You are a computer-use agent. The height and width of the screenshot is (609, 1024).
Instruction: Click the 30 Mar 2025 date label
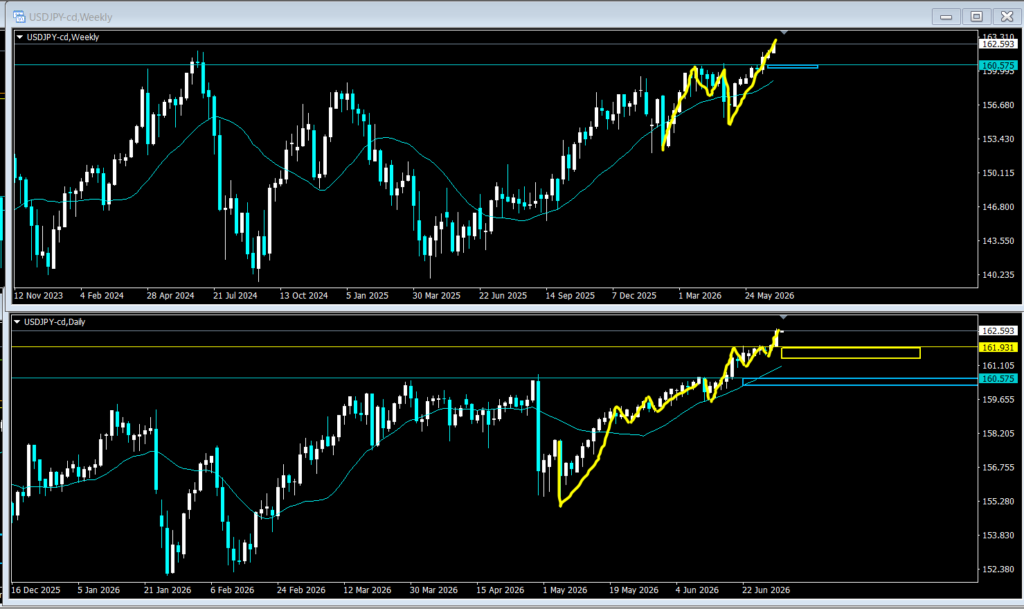pos(436,296)
